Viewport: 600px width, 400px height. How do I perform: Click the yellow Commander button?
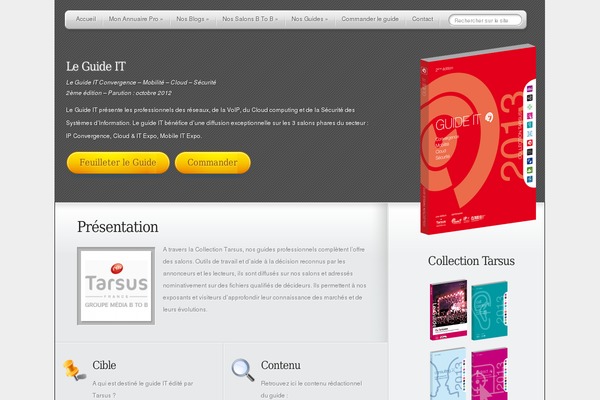[x=212, y=163]
